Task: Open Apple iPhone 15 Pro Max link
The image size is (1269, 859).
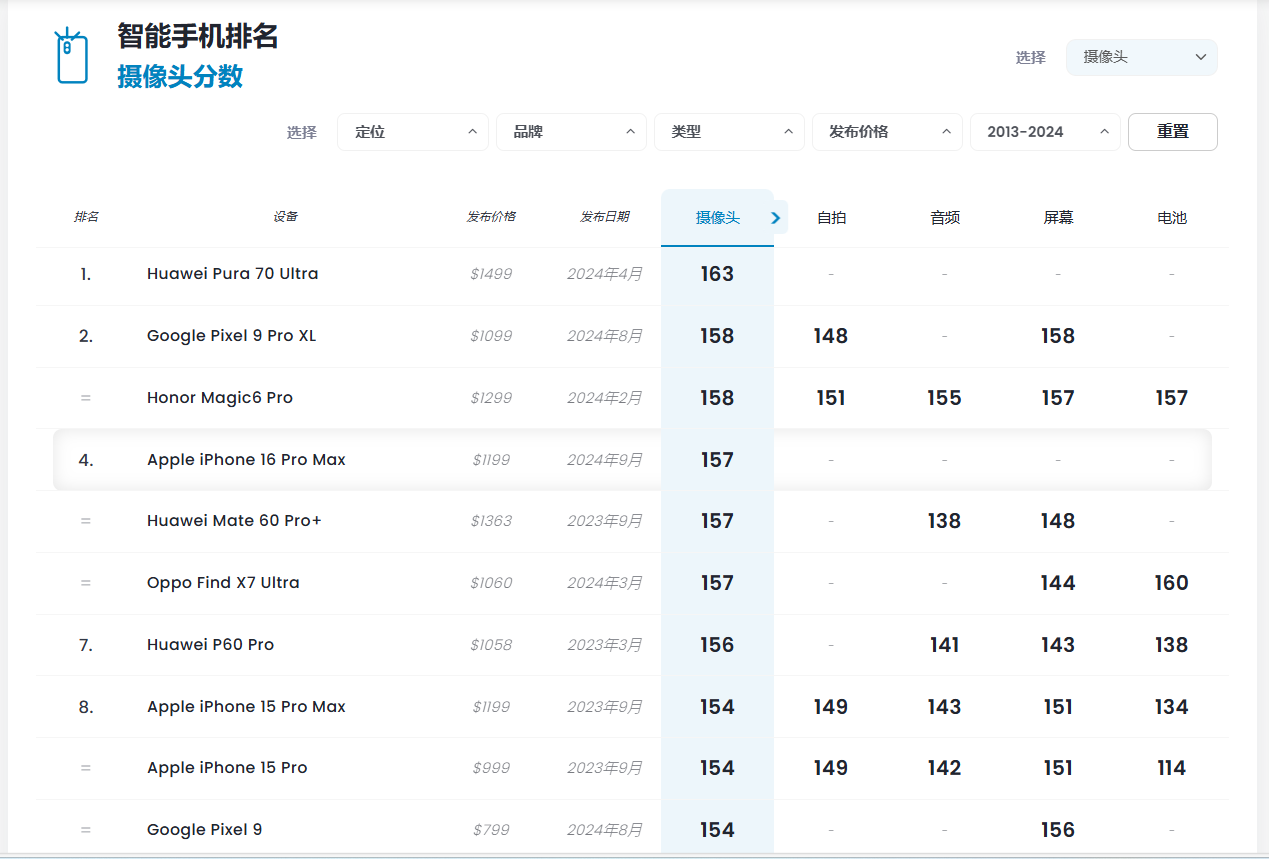Action: pyautogui.click(x=246, y=707)
